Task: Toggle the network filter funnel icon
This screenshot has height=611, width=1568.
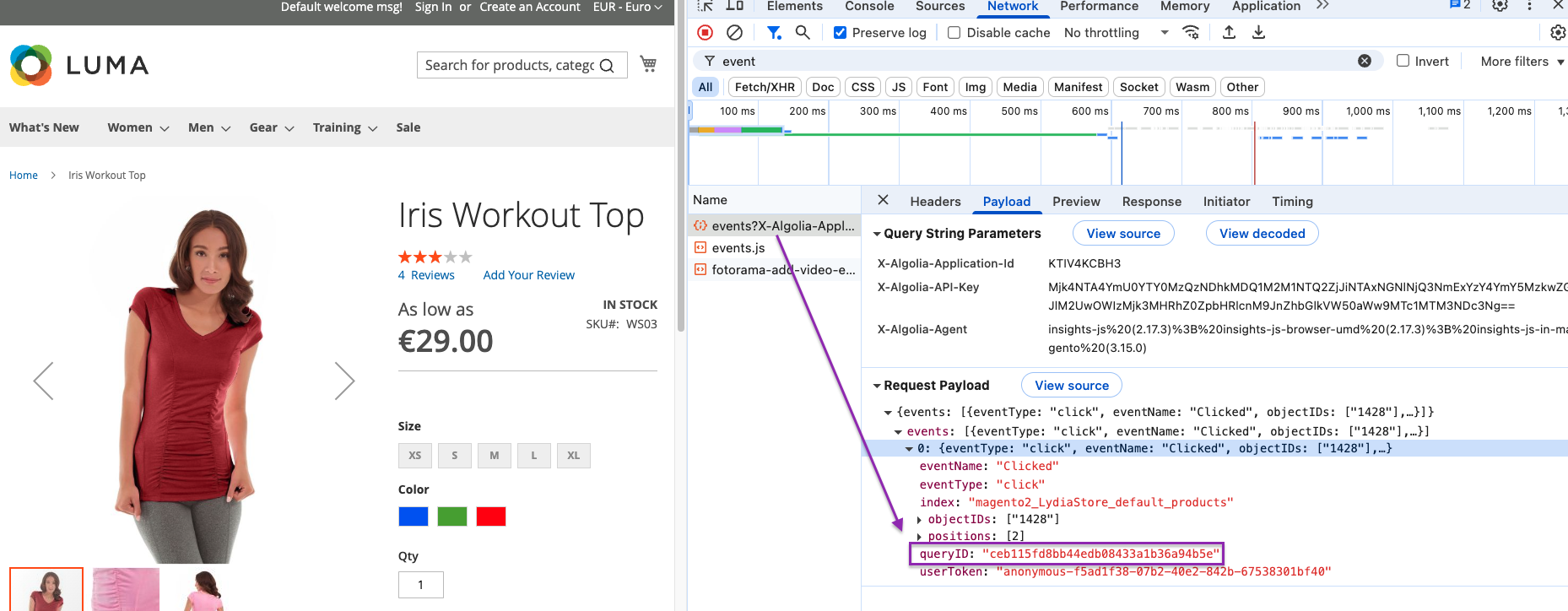Action: point(773,33)
